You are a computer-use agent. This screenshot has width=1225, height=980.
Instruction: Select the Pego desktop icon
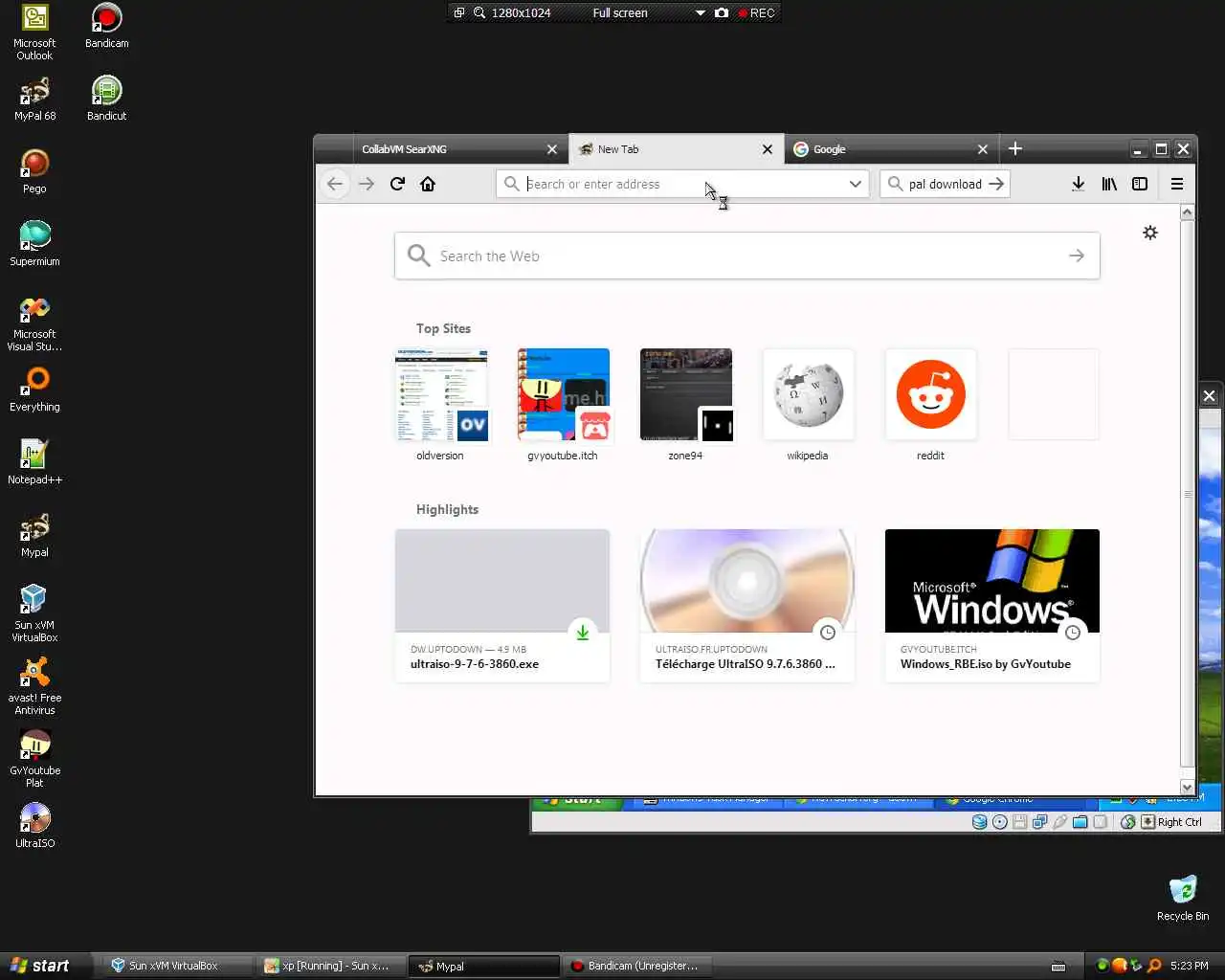[34, 171]
